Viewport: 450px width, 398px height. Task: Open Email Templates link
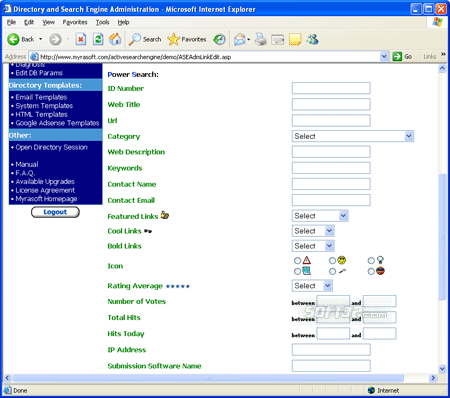[41, 97]
